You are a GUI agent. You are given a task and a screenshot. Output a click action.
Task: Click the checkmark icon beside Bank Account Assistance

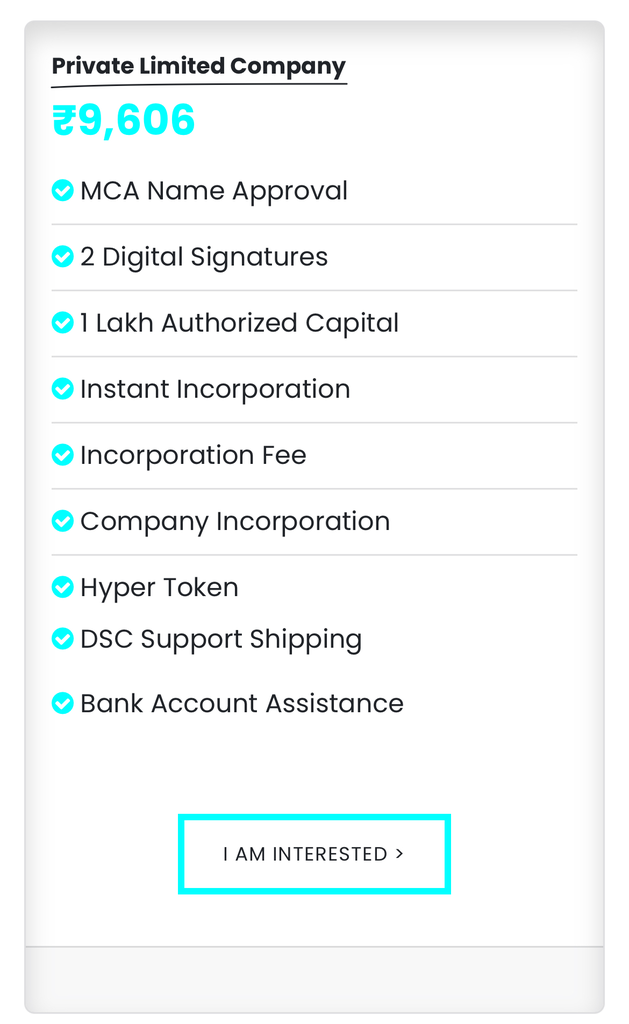[62, 703]
